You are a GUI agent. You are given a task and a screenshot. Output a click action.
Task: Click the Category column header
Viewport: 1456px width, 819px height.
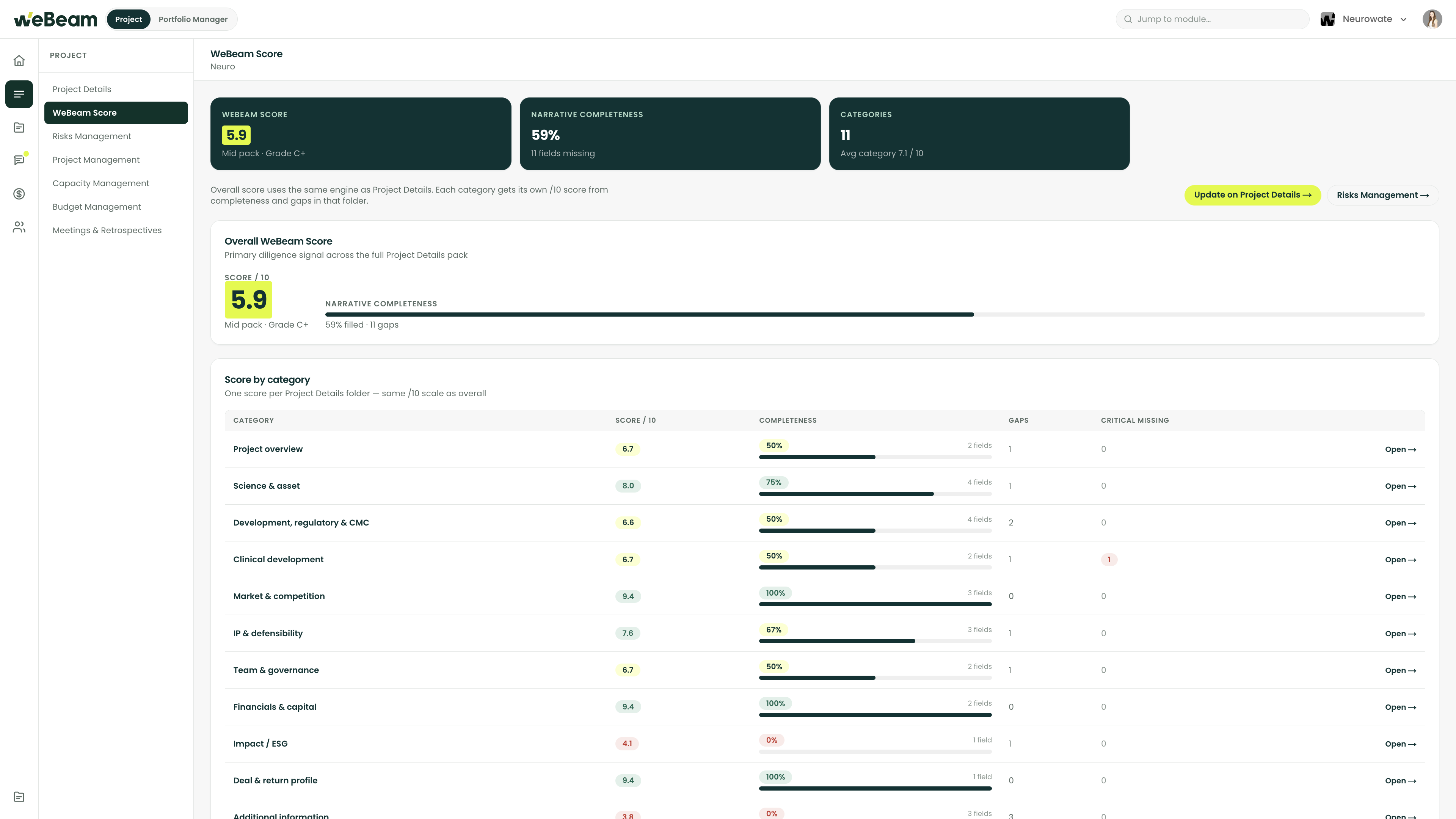(253, 420)
